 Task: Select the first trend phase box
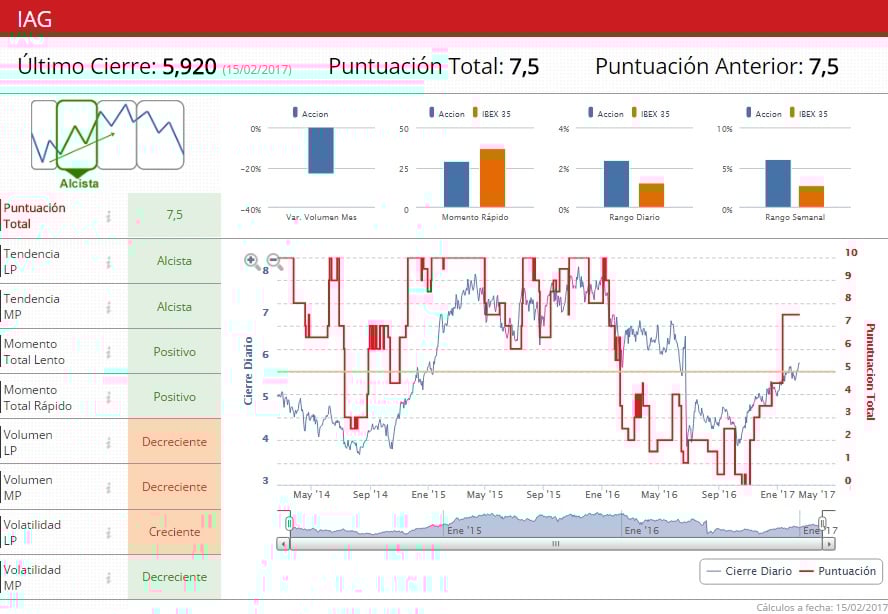click(44, 135)
